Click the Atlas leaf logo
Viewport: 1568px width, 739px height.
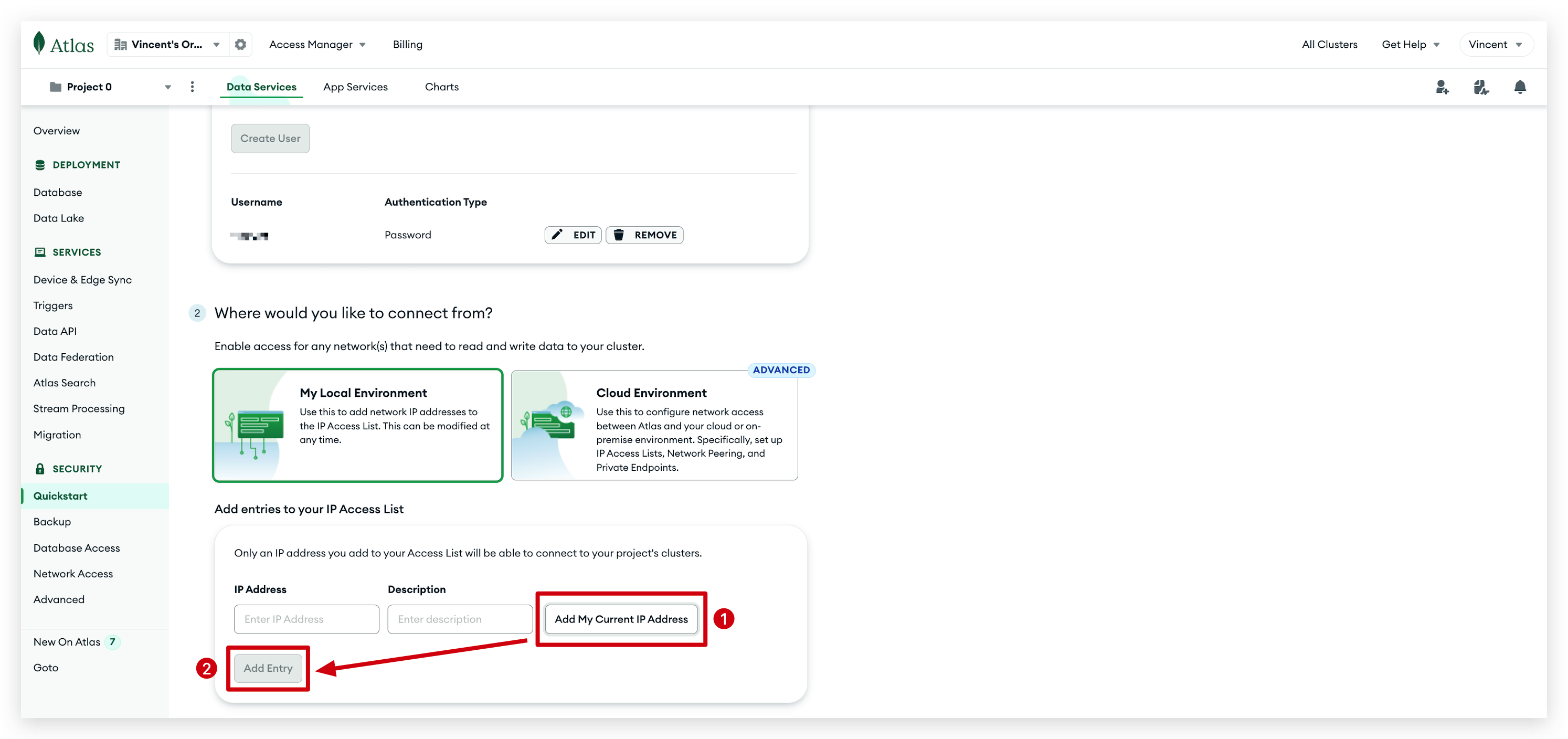click(39, 43)
